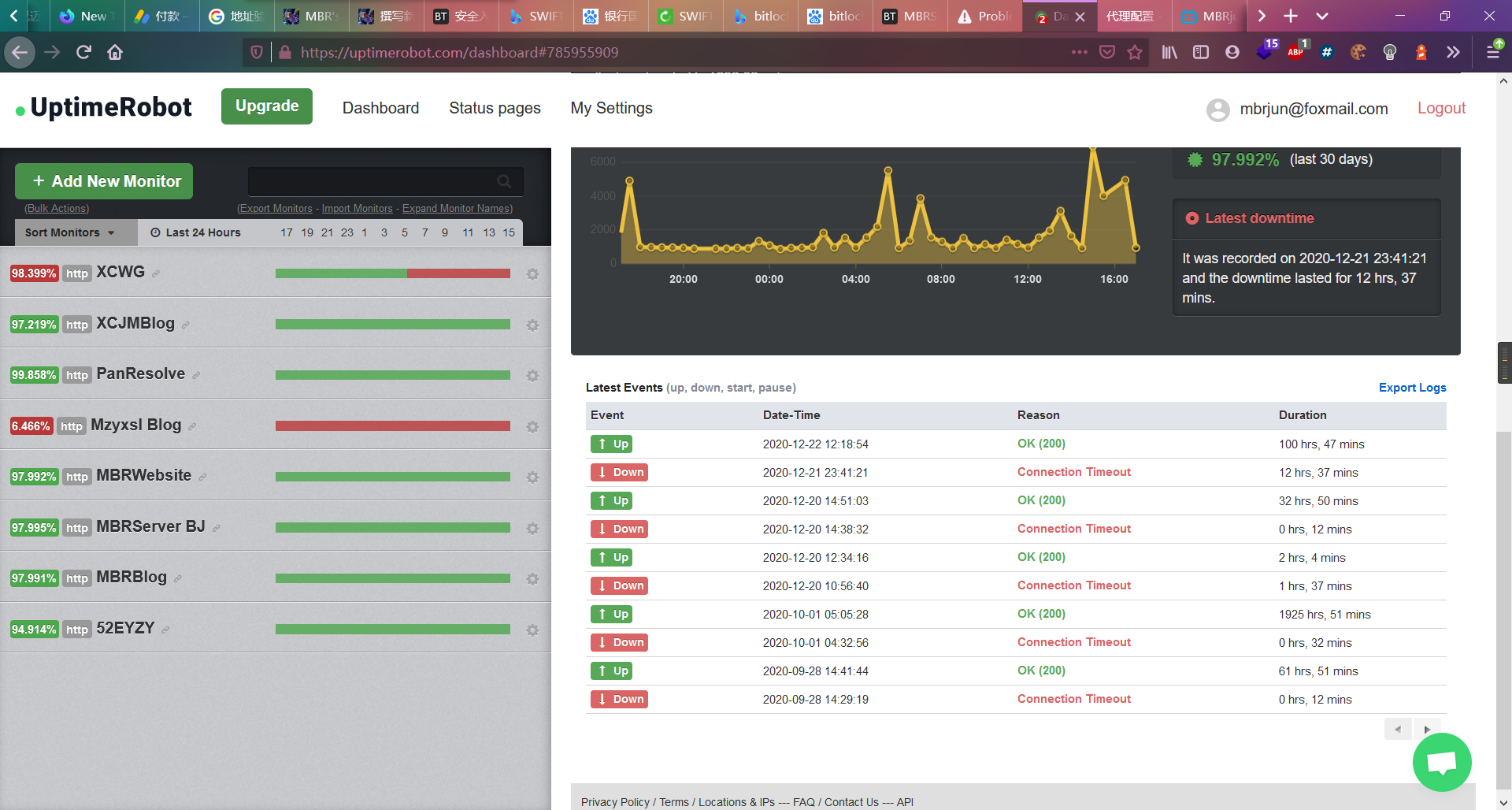Open Firefox library icon
This screenshot has width=1512, height=810.
click(x=1169, y=52)
